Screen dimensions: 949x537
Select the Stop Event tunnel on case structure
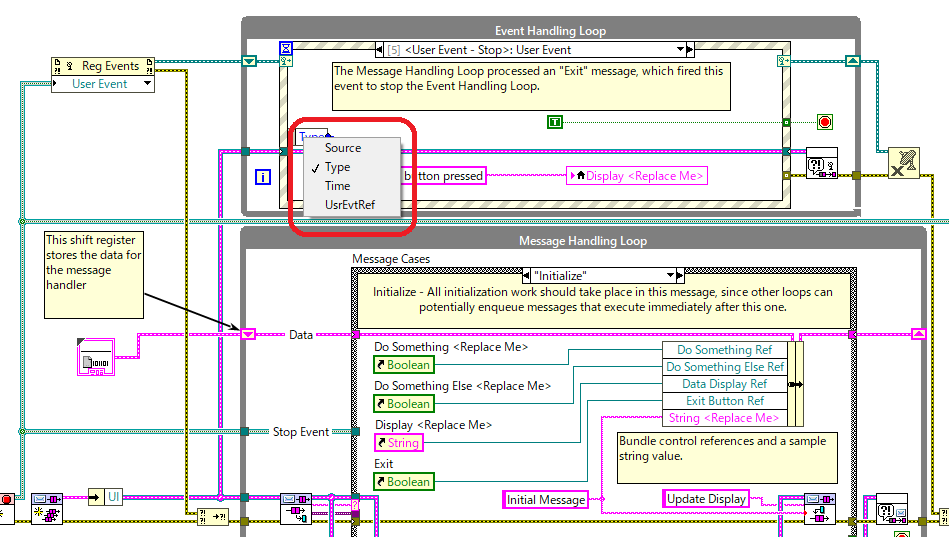click(x=356, y=432)
